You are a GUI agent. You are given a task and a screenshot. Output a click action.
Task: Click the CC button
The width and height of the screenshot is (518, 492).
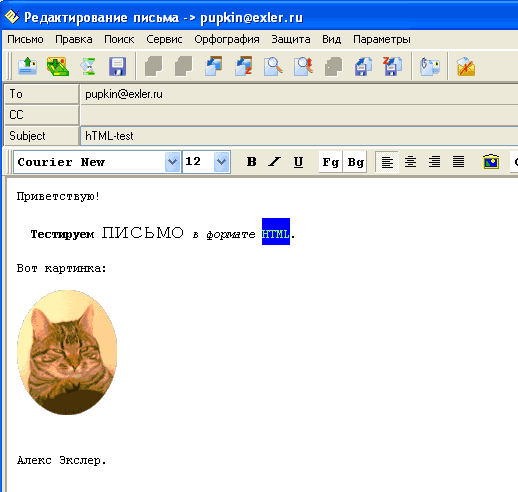(x=42, y=115)
